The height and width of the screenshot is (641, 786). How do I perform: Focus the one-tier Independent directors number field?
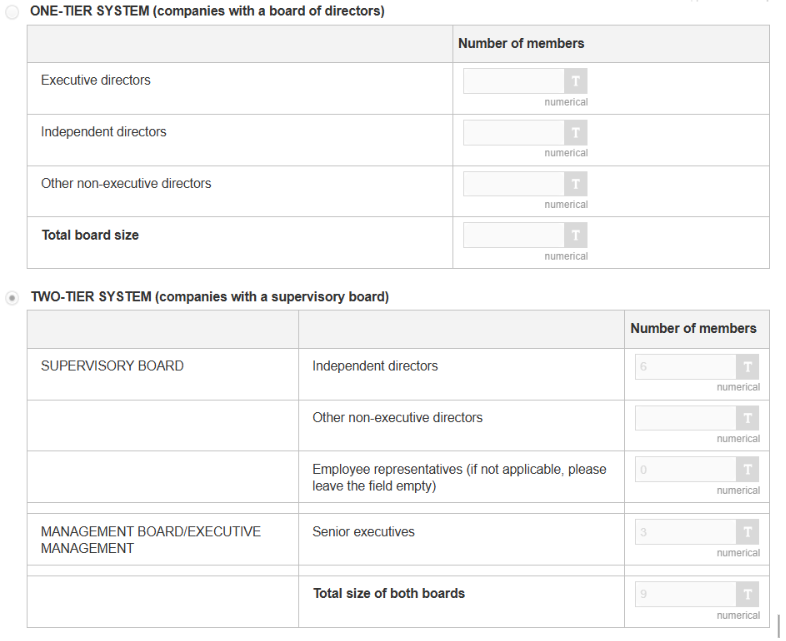514,133
